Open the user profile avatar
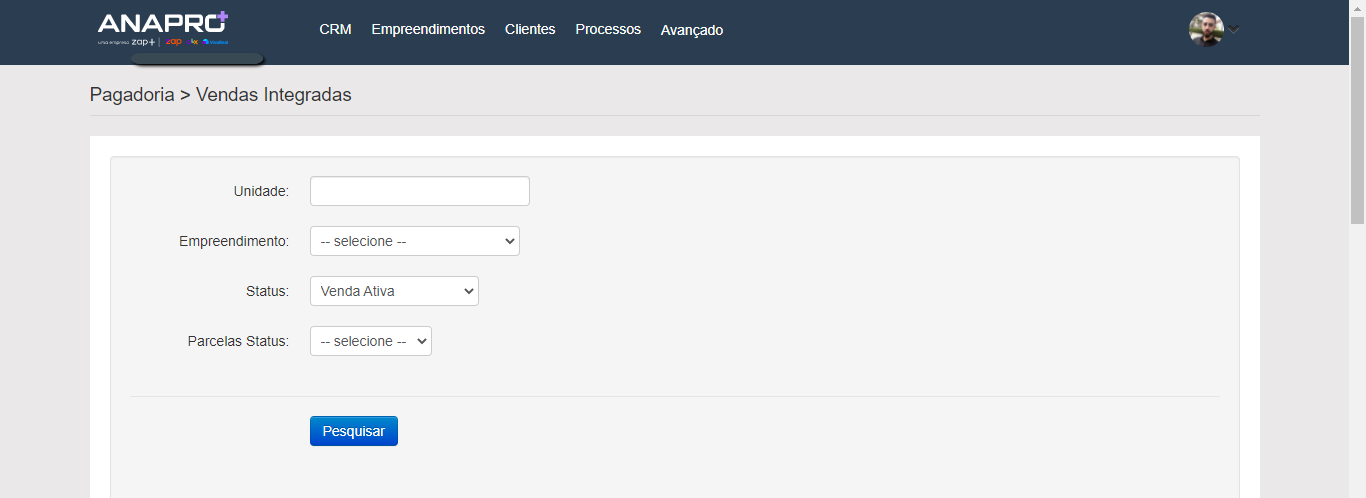Screen dimensions: 1366x498 click(1206, 29)
